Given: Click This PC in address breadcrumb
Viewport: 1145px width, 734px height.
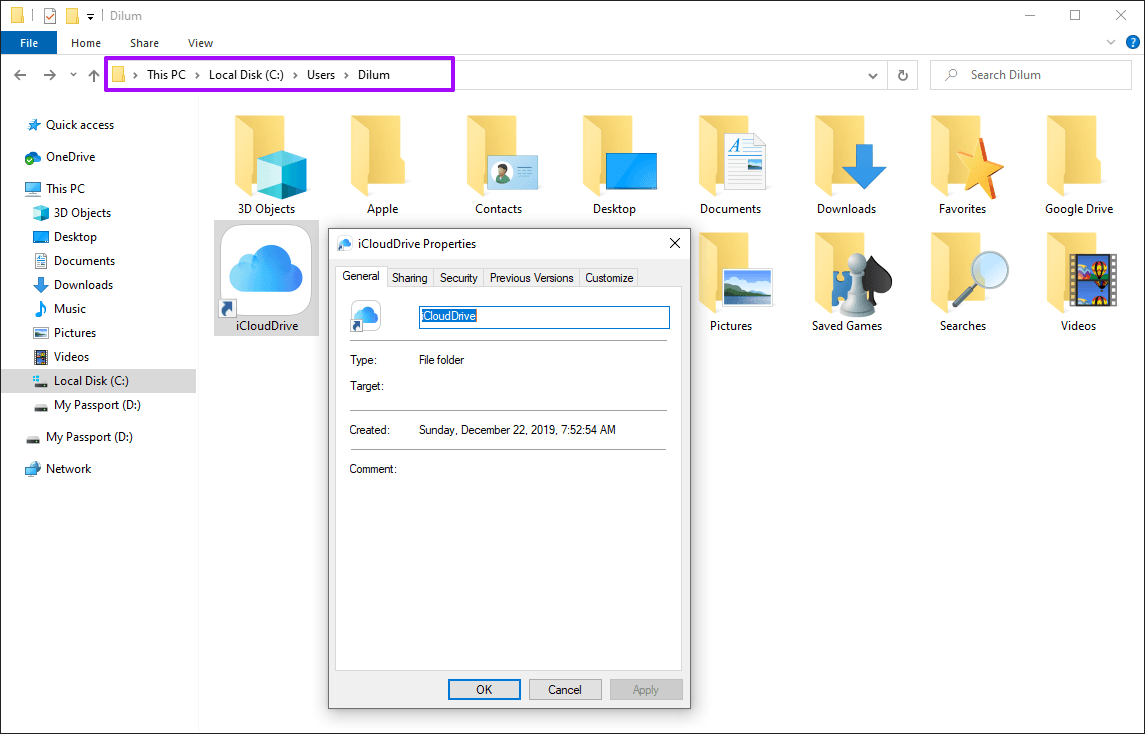Looking at the screenshot, I should click(166, 75).
